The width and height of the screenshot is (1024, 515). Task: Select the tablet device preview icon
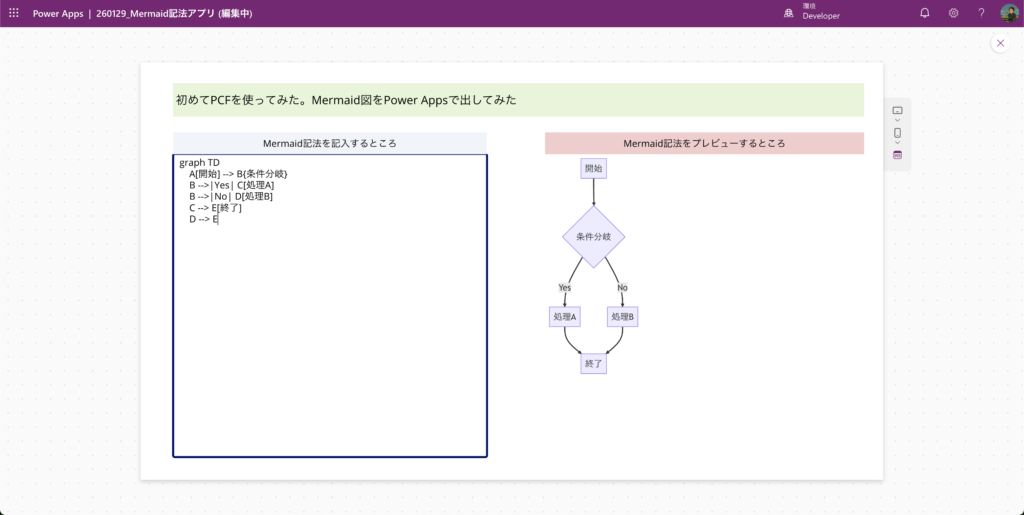(897, 110)
